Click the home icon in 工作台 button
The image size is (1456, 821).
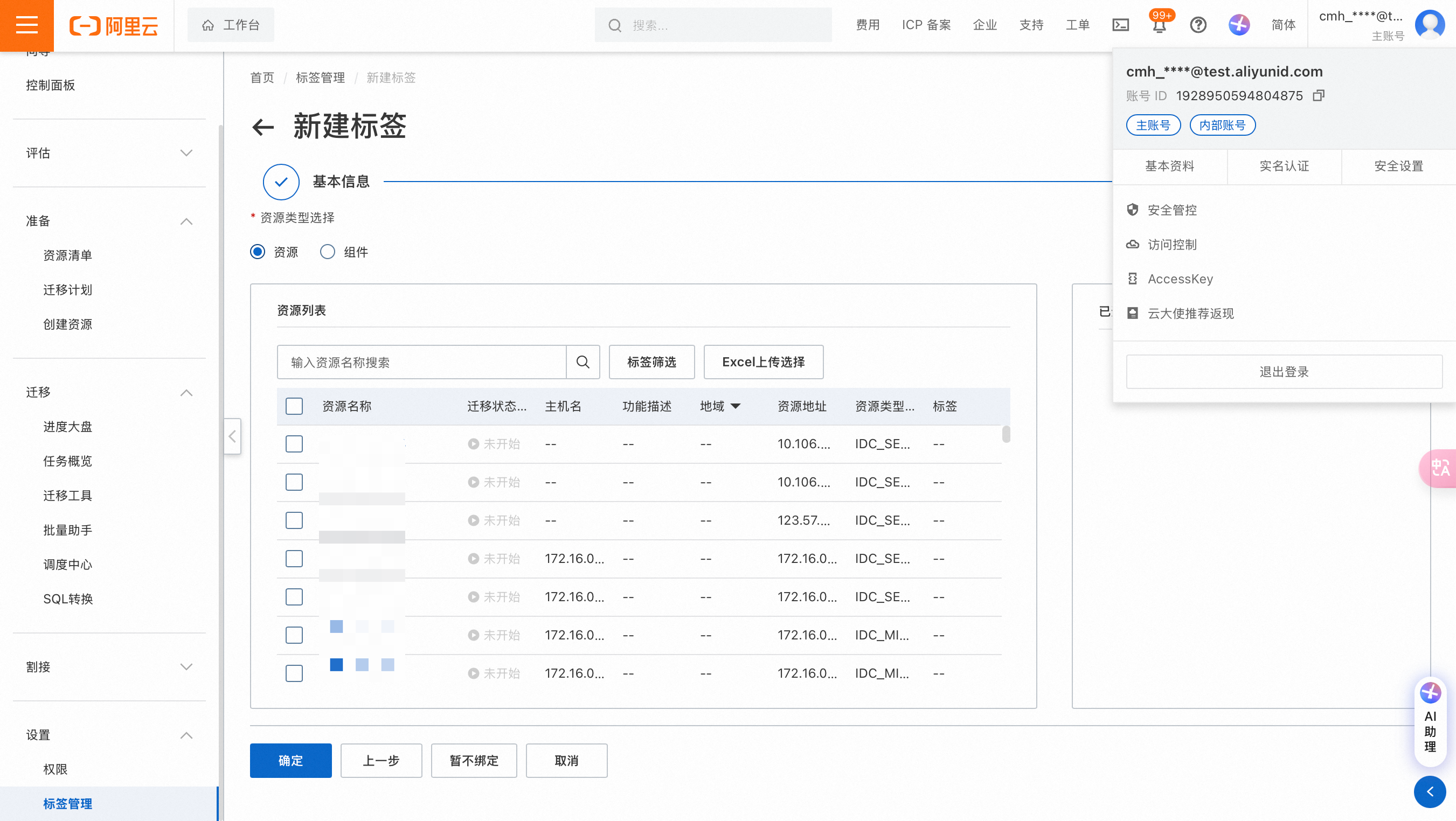pos(208,25)
